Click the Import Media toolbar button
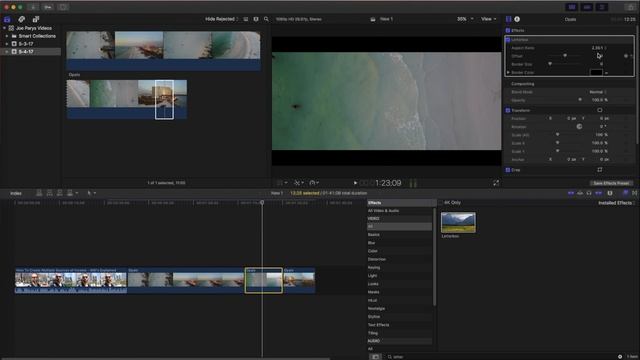This screenshot has height=360, width=640. click(33, 7)
